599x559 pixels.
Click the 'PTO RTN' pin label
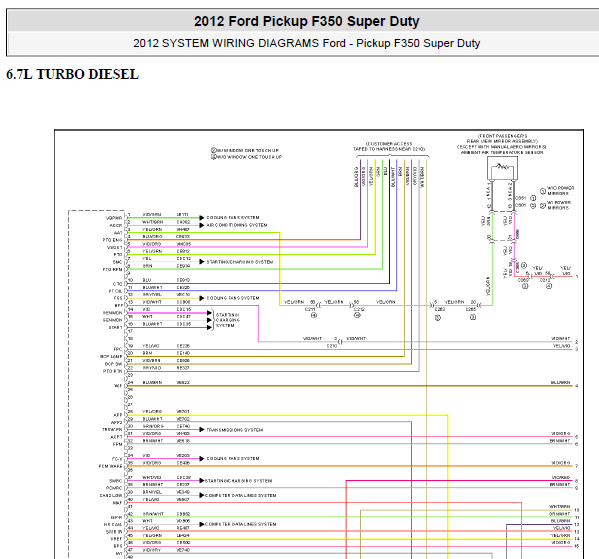point(112,371)
